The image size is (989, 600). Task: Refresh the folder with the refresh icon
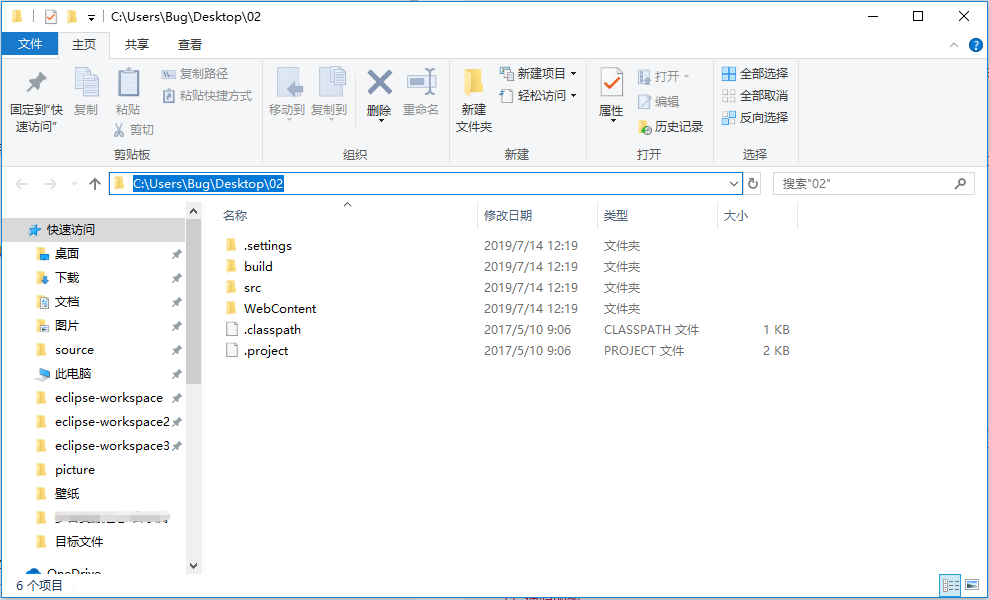[x=751, y=183]
